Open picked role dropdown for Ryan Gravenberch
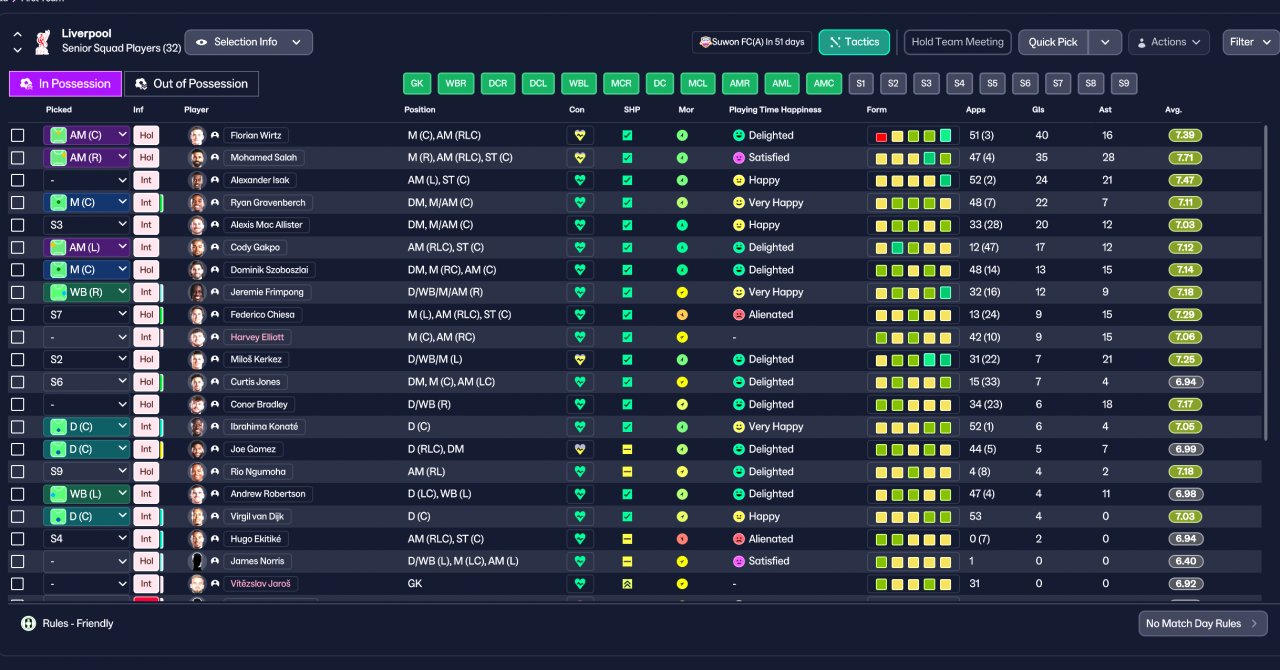 [x=88, y=202]
